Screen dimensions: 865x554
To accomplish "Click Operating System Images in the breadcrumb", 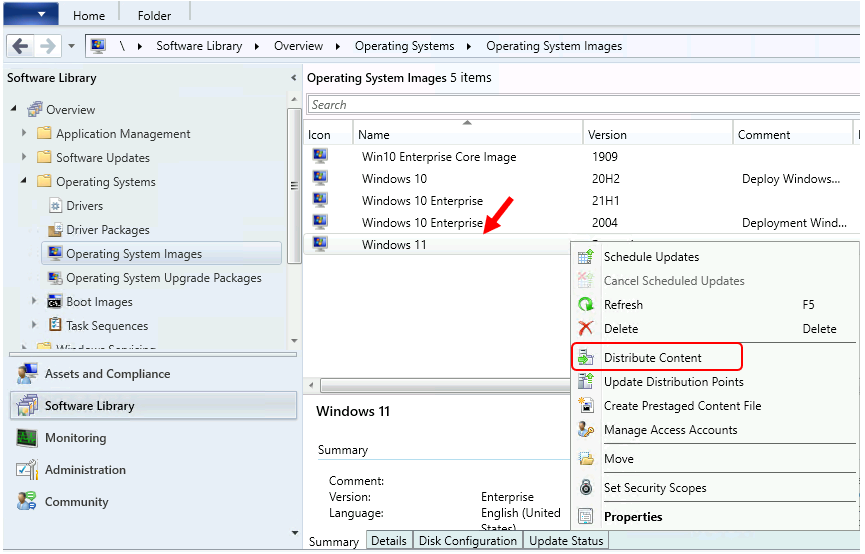I will tap(554, 46).
